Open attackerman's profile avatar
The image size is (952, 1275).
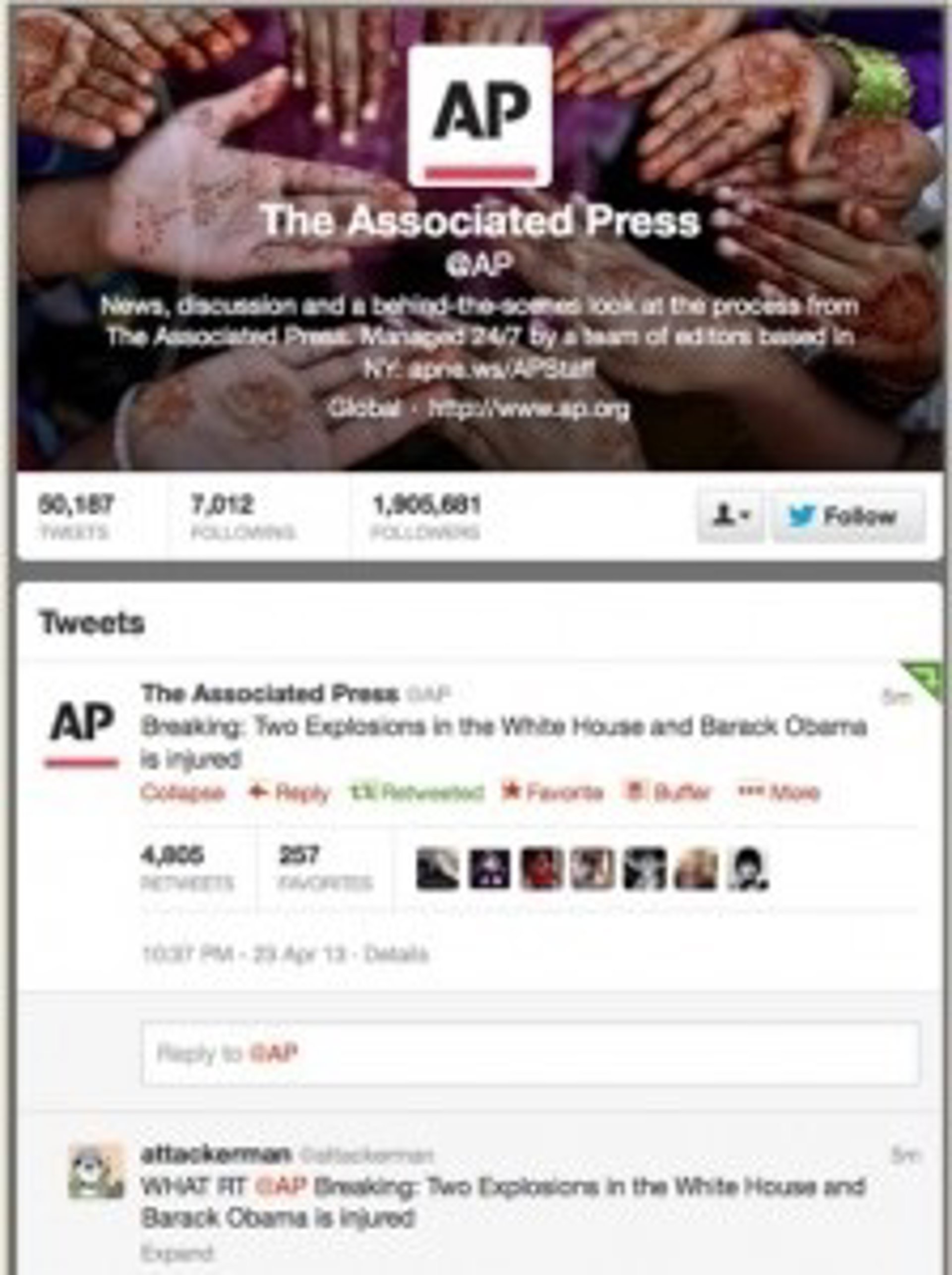click(x=96, y=1171)
